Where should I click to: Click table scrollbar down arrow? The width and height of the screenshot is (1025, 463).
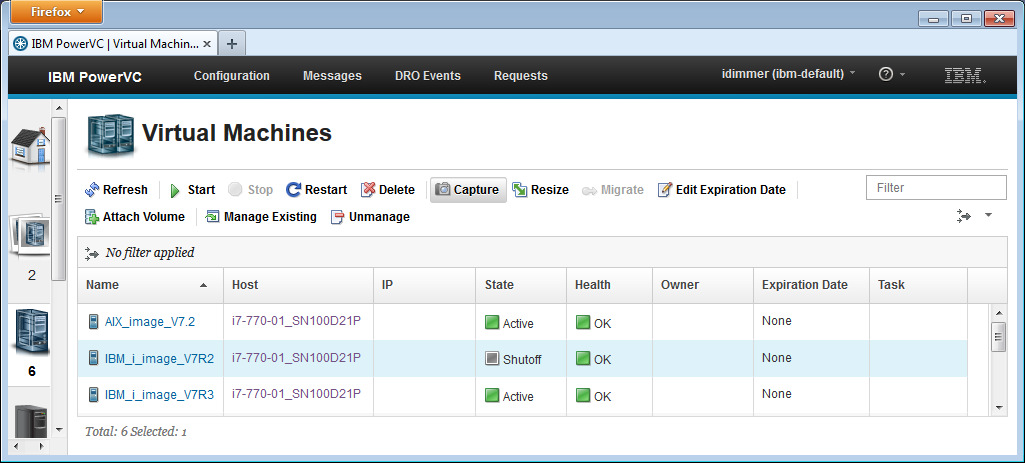click(998, 407)
